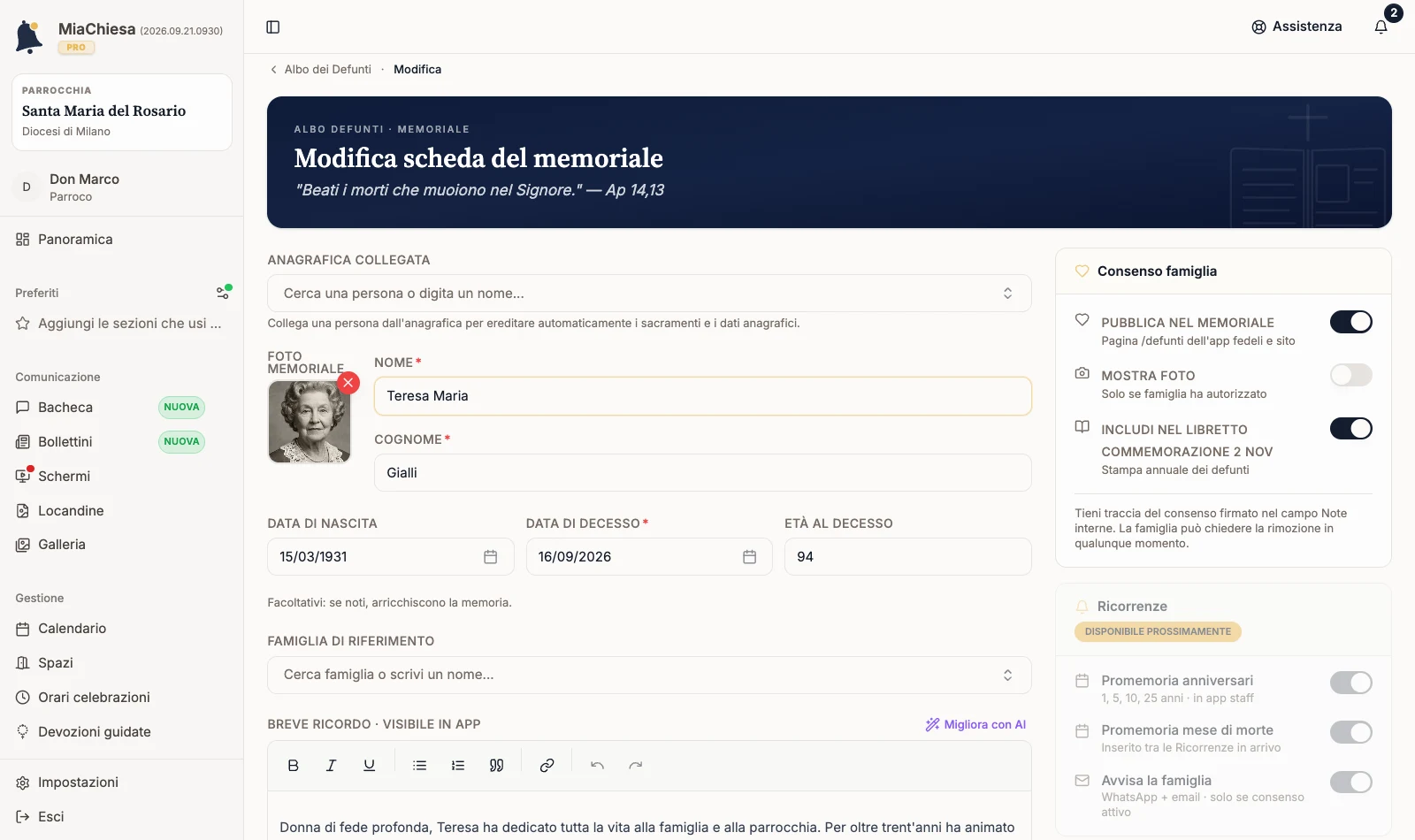Click the book icon beside Includi nel libretto
This screenshot has width=1415, height=840.
tap(1082, 427)
